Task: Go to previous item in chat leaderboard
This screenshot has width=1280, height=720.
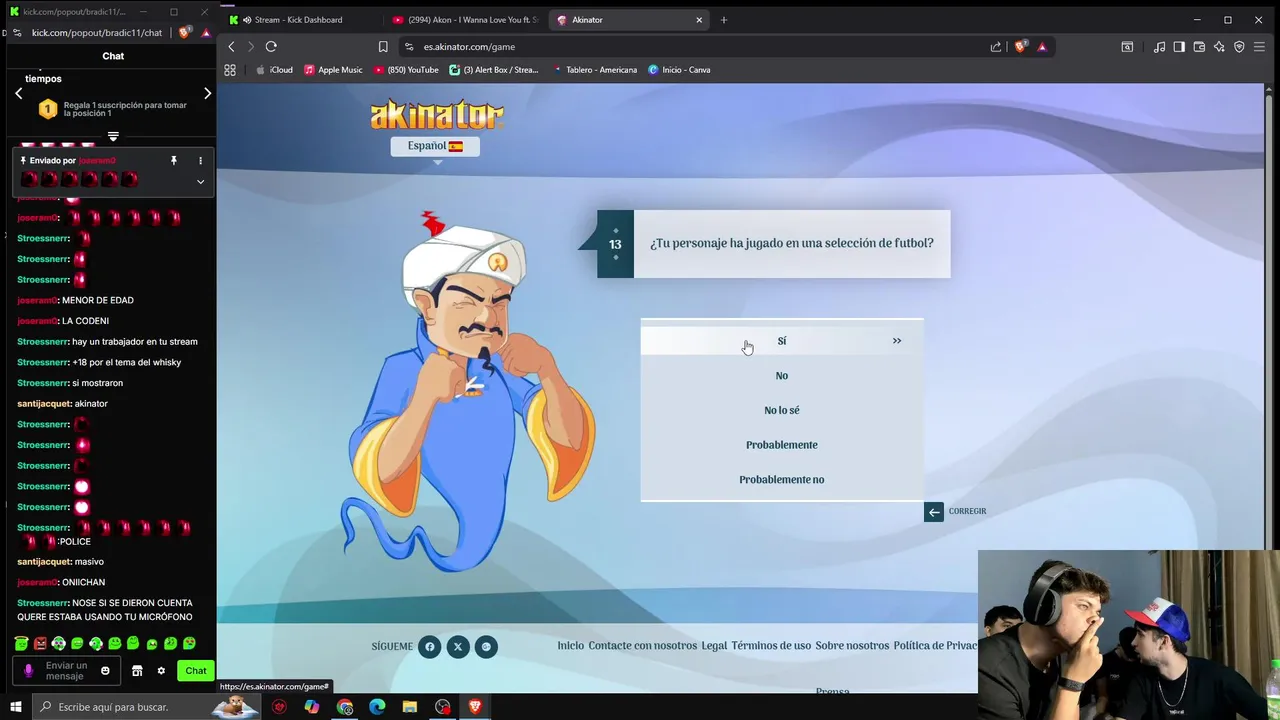Action: 19,93
